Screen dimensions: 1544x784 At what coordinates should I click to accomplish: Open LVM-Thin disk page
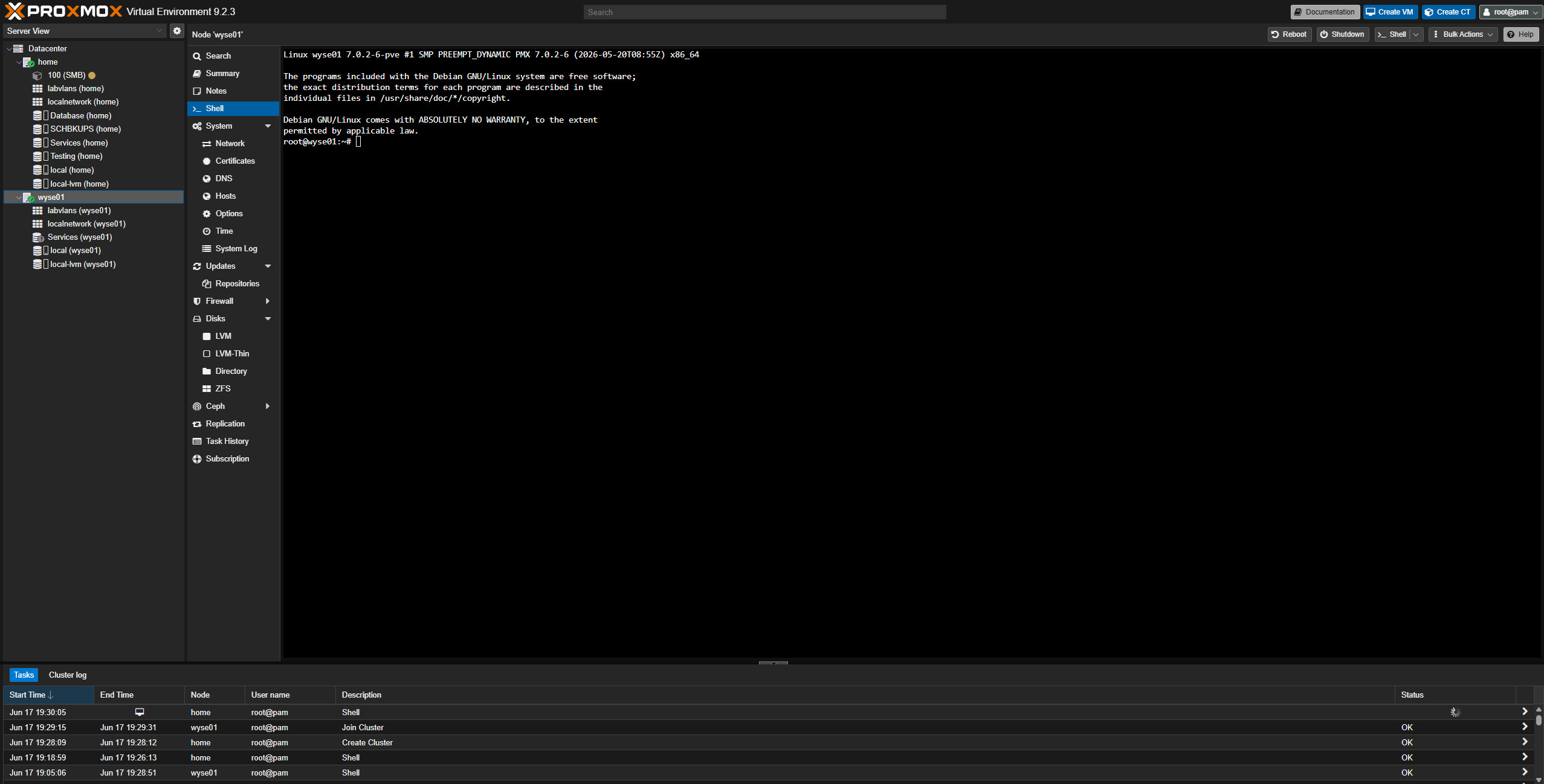point(233,353)
